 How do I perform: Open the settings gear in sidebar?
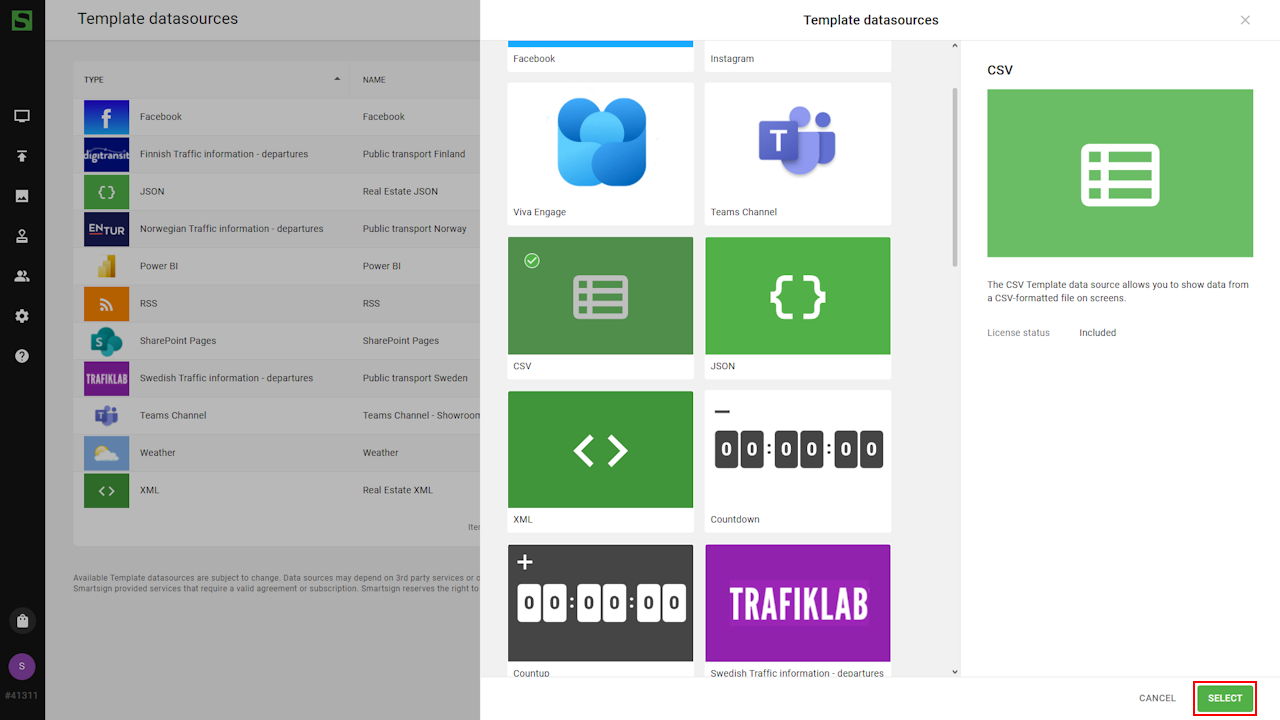click(x=22, y=316)
